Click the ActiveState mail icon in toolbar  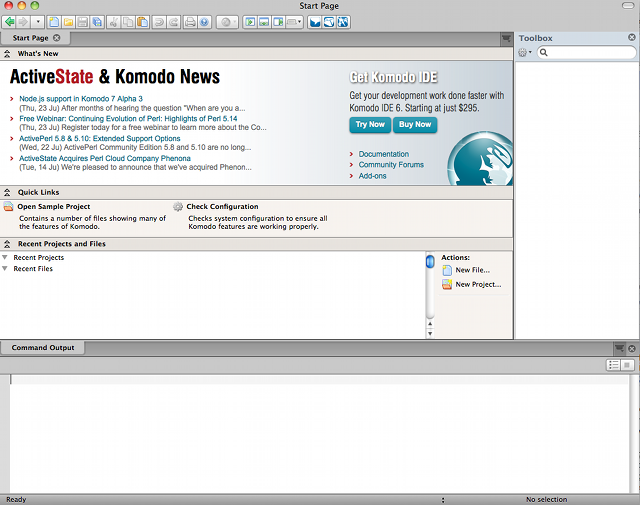click(x=315, y=22)
